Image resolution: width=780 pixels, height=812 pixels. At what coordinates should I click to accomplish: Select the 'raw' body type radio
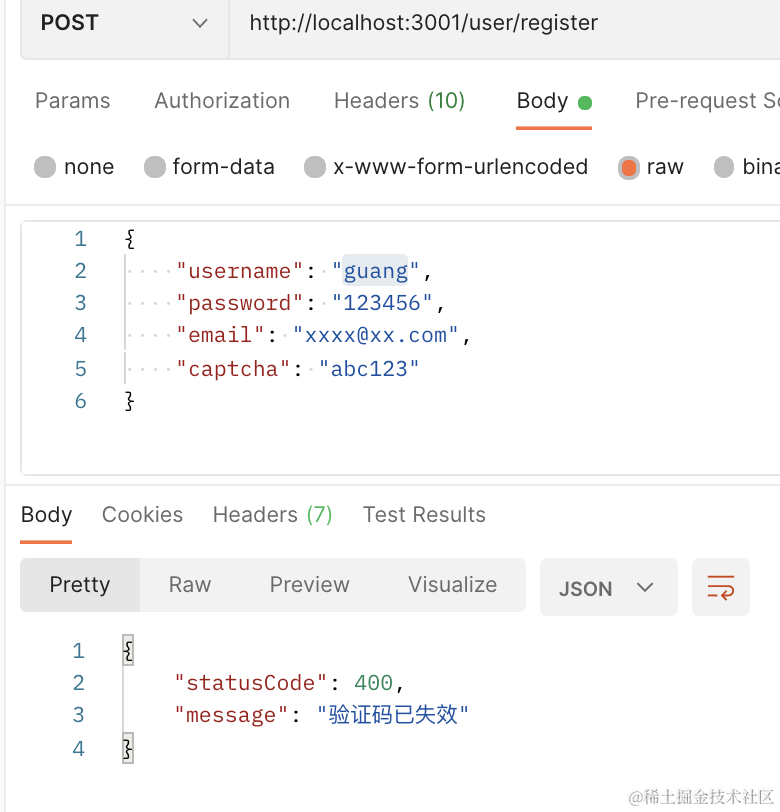(x=629, y=167)
